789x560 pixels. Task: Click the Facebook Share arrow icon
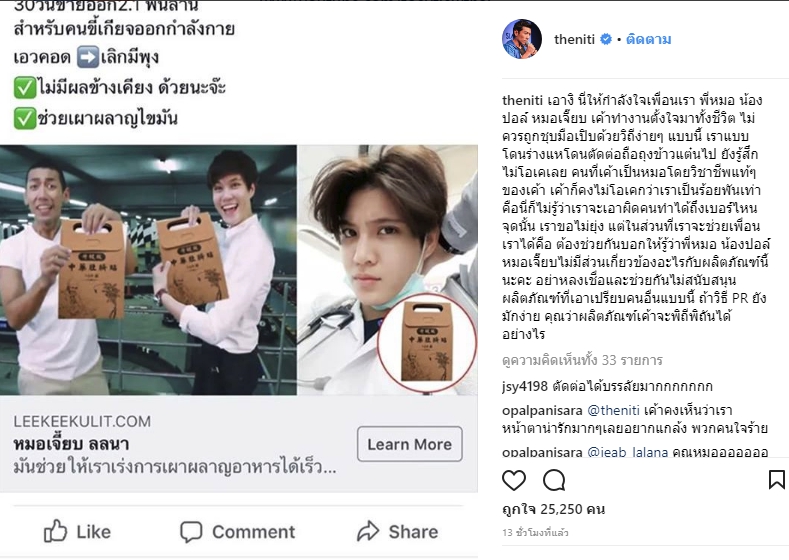[x=368, y=531]
